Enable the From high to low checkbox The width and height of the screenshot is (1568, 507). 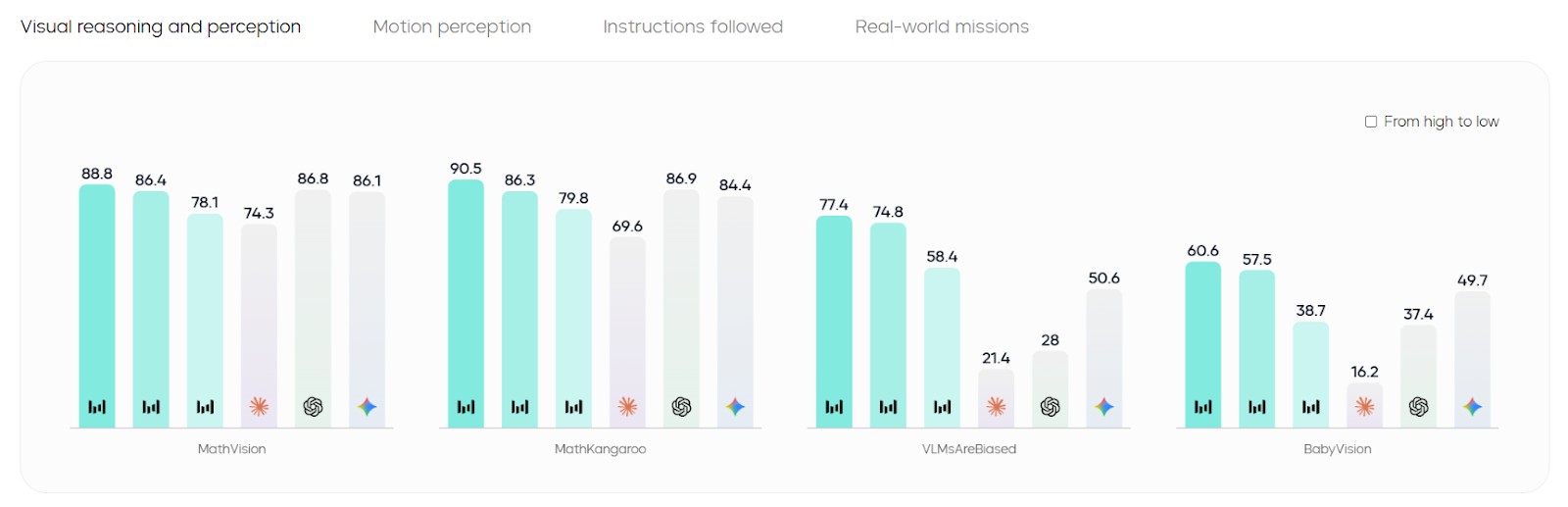[x=1371, y=122]
